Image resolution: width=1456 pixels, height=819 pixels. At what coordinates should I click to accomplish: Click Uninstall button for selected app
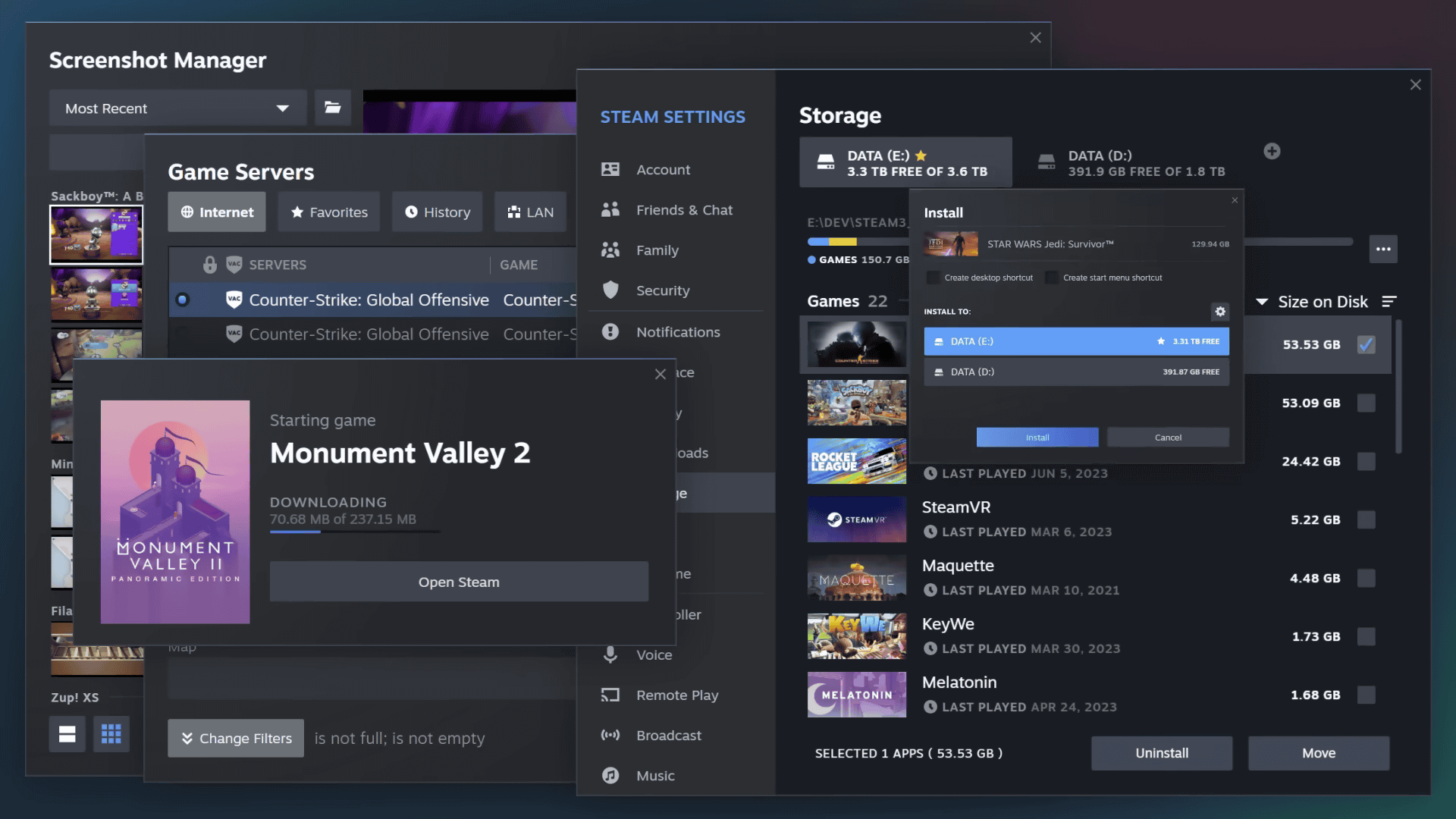[1161, 752]
